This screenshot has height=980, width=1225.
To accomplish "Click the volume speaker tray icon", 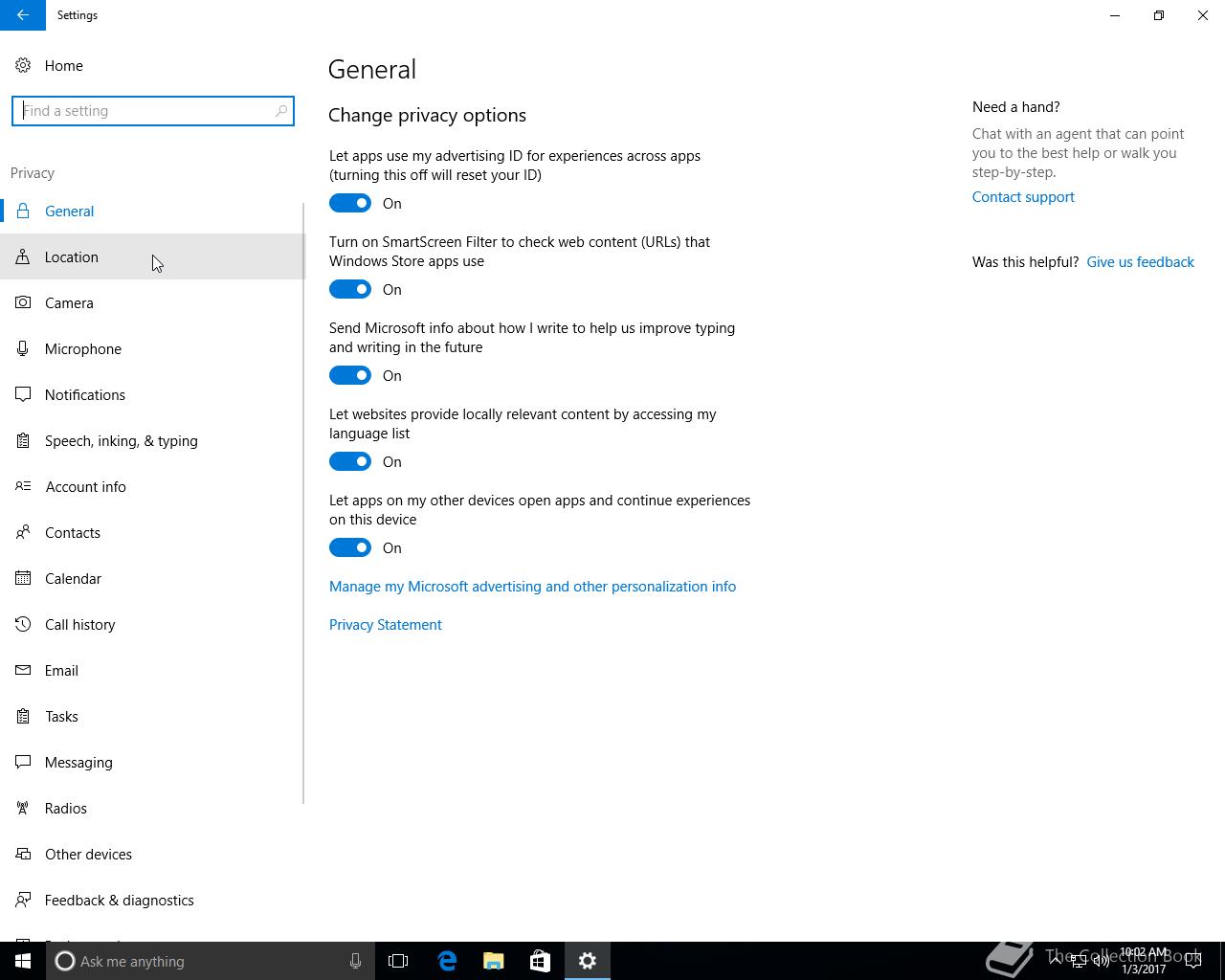I will click(x=1102, y=961).
